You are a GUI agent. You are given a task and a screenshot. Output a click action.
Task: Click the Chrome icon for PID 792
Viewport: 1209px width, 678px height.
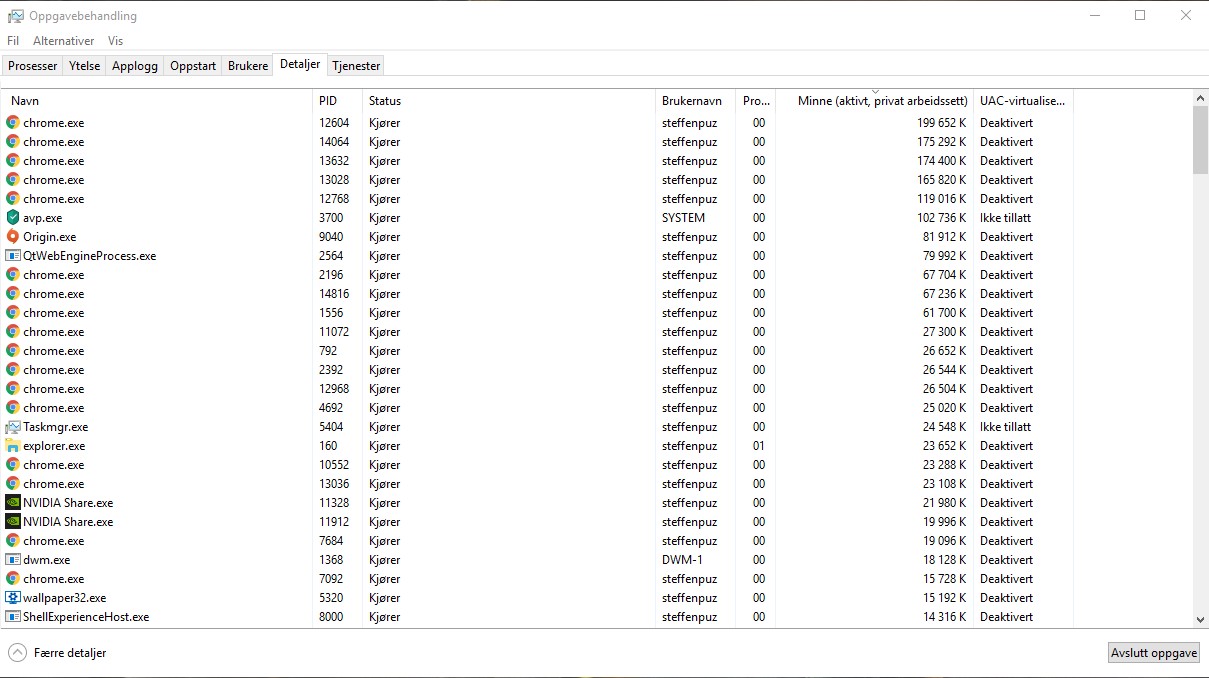coord(13,350)
